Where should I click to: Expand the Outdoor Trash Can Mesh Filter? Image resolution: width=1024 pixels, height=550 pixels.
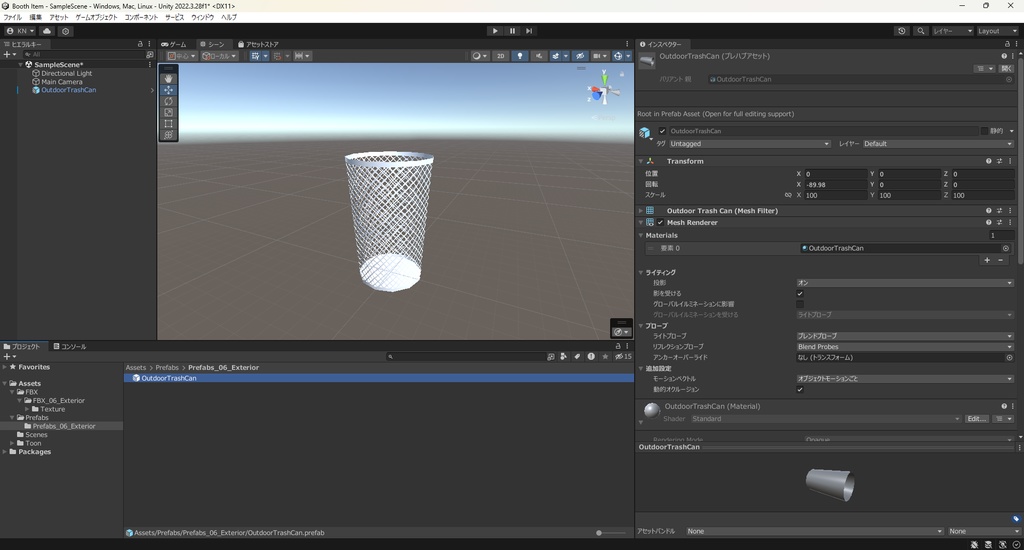click(x=641, y=210)
